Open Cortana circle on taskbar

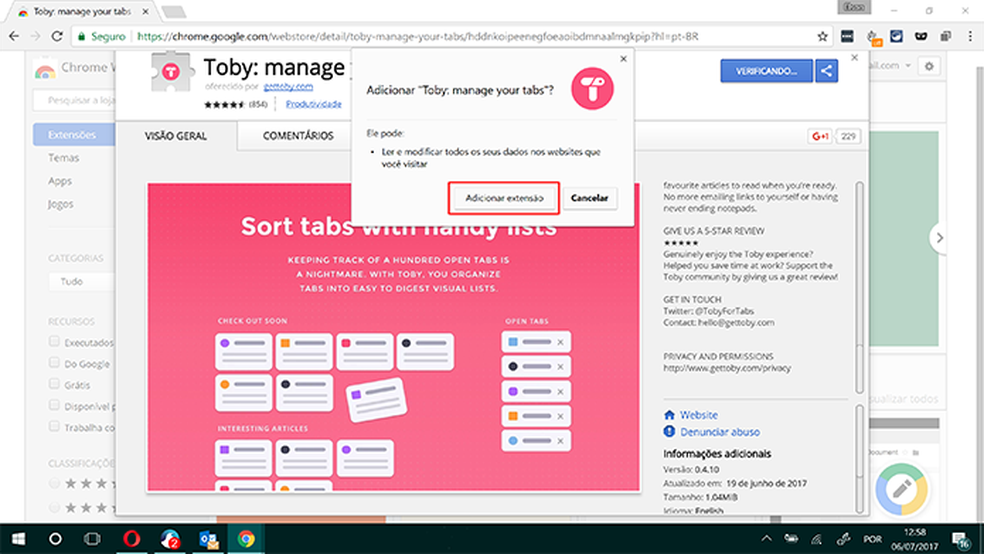point(55,539)
